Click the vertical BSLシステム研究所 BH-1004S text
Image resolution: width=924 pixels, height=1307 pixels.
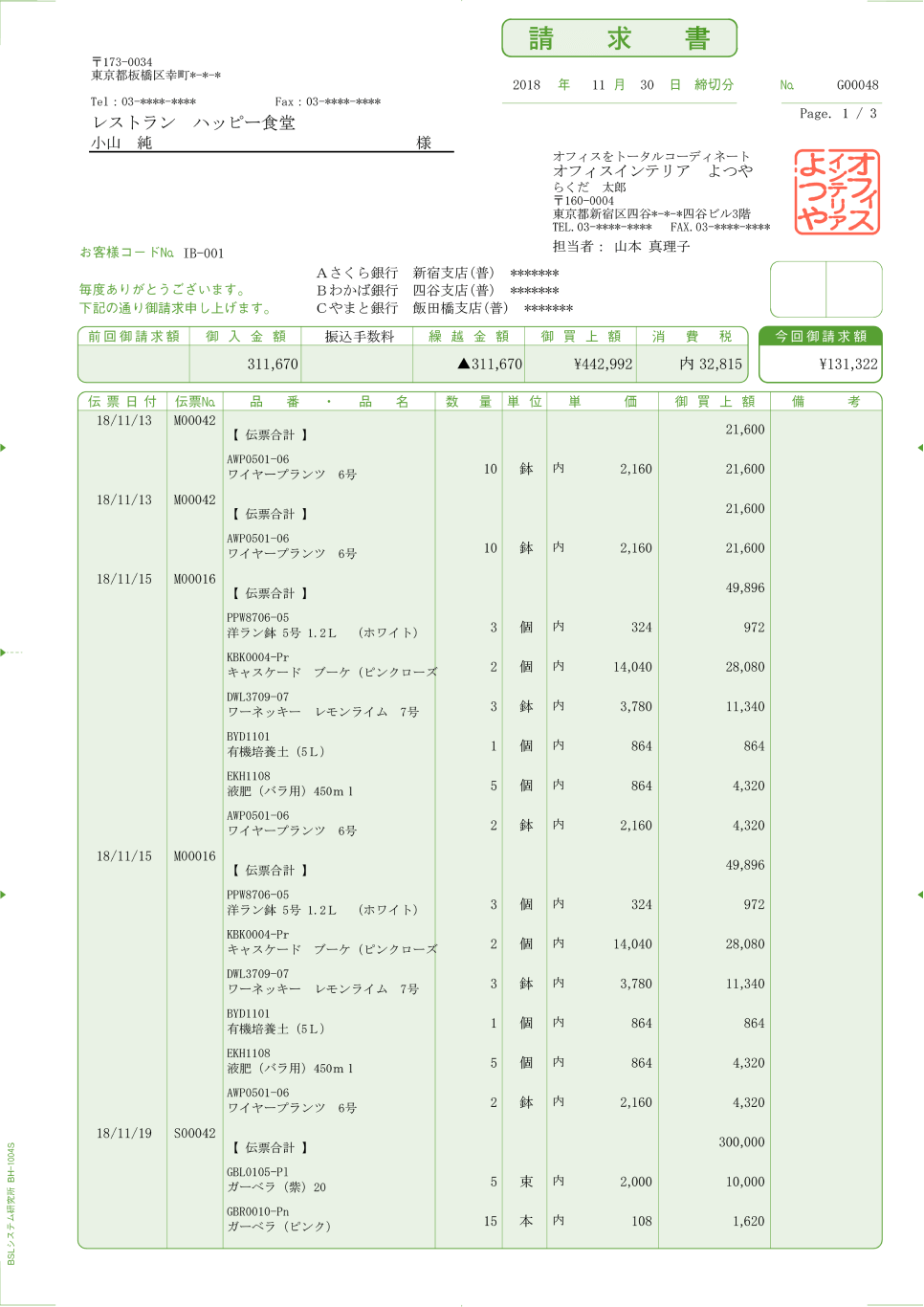pos(11,1204)
